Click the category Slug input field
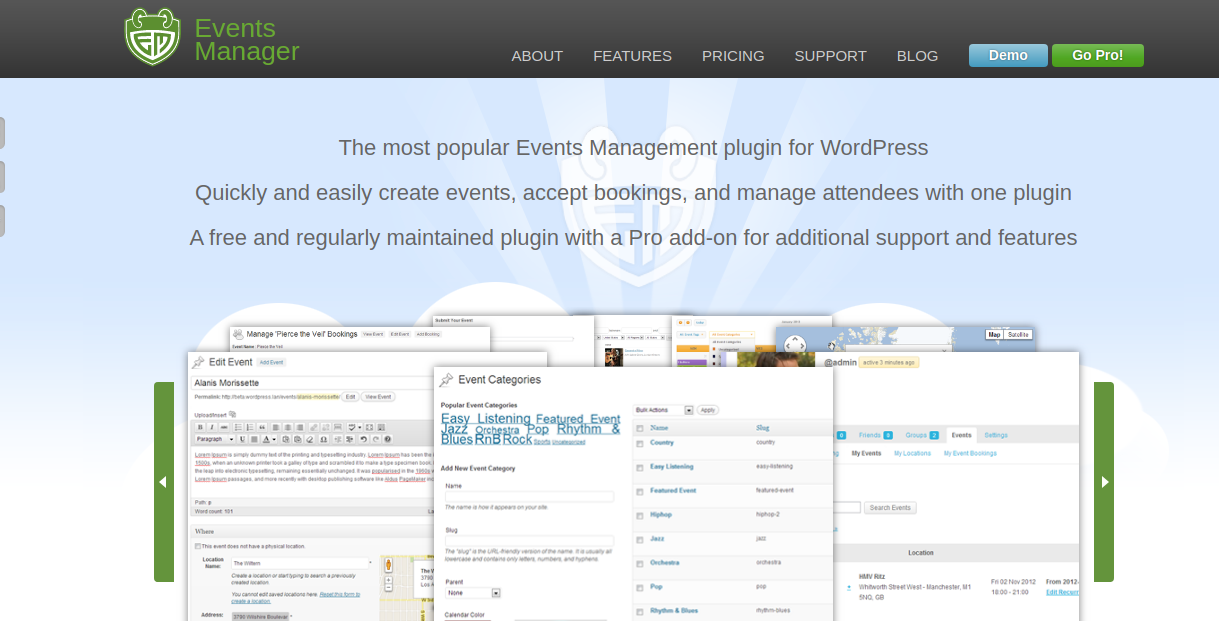The image size is (1219, 621). (x=529, y=541)
